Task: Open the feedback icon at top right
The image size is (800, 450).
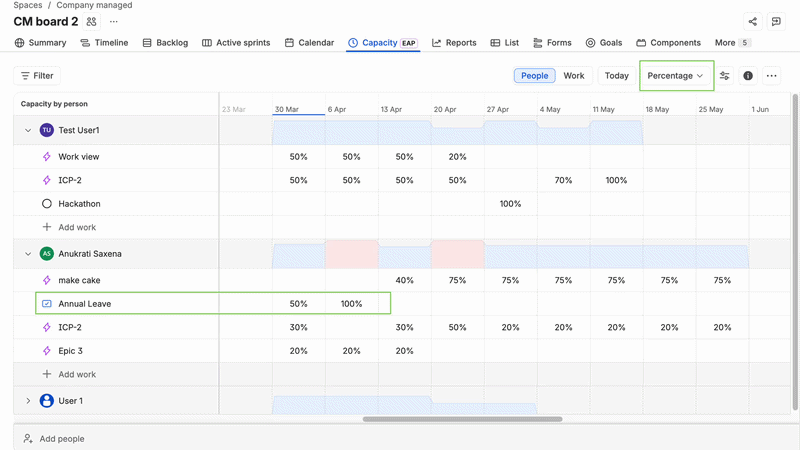Action: click(x=776, y=21)
